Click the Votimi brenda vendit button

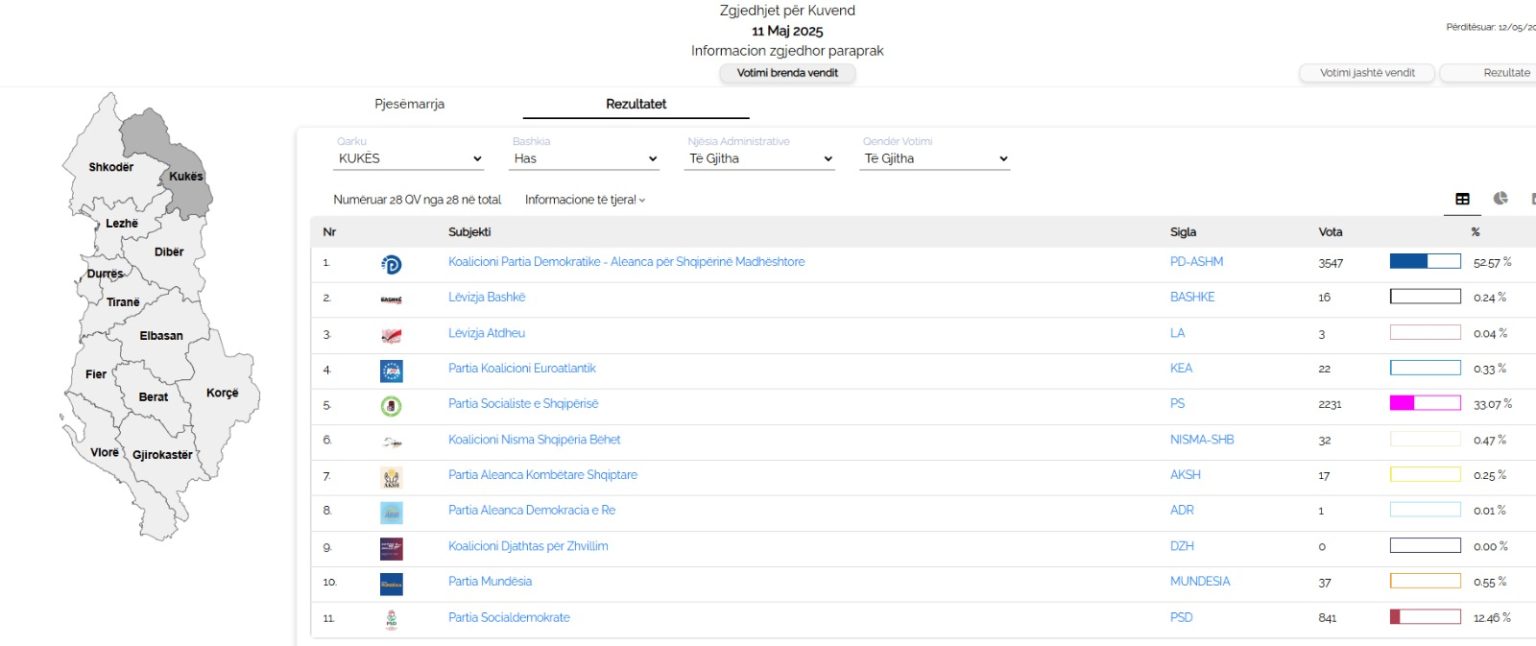pos(788,73)
